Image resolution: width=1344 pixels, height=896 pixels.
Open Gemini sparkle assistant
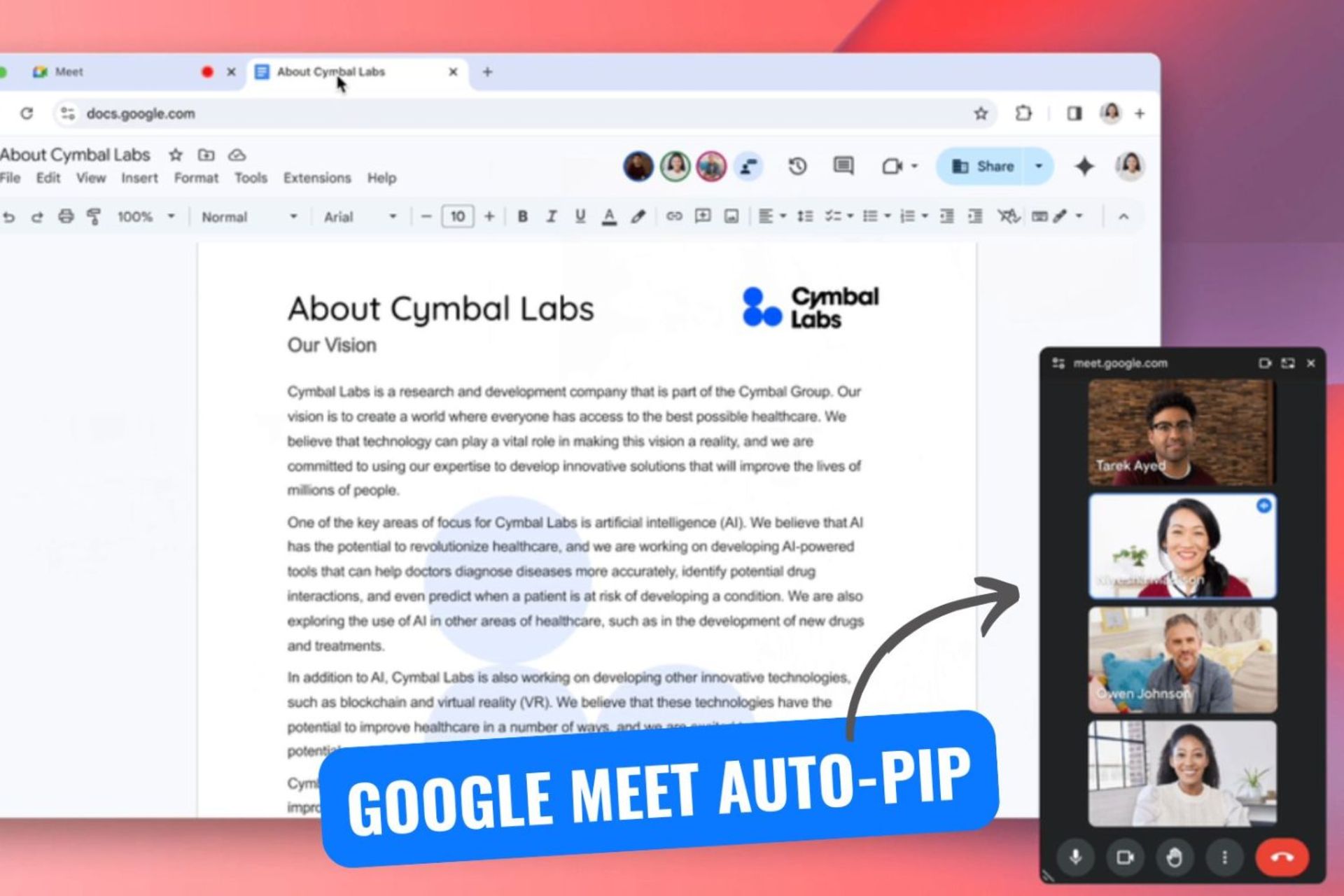(1084, 166)
